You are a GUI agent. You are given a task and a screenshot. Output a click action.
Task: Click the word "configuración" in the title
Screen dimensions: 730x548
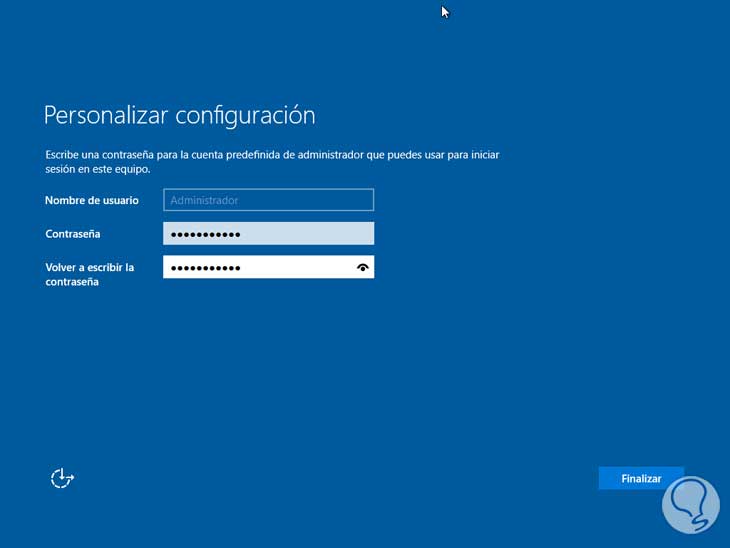(x=245, y=115)
